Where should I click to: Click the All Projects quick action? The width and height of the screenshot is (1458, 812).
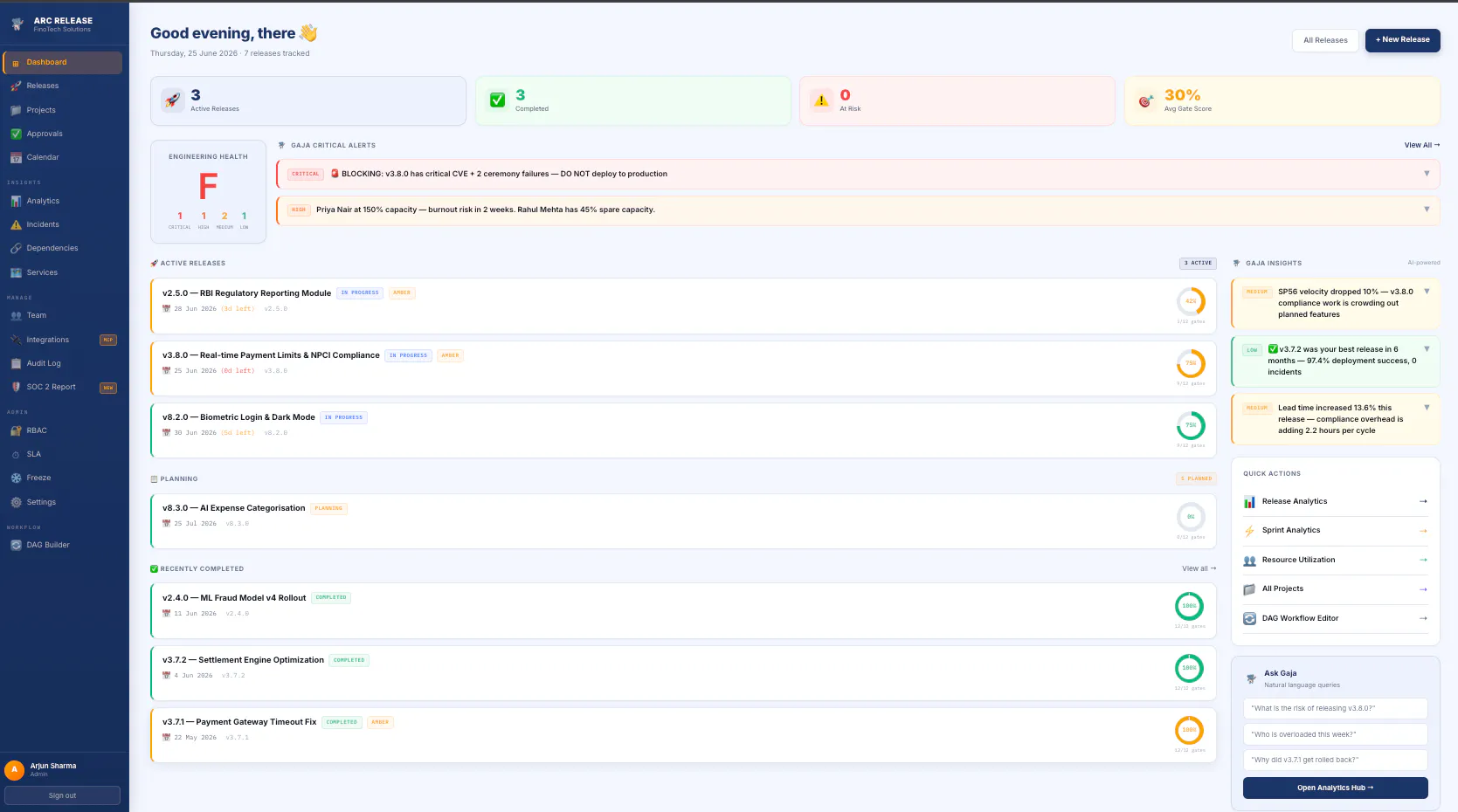click(1335, 589)
